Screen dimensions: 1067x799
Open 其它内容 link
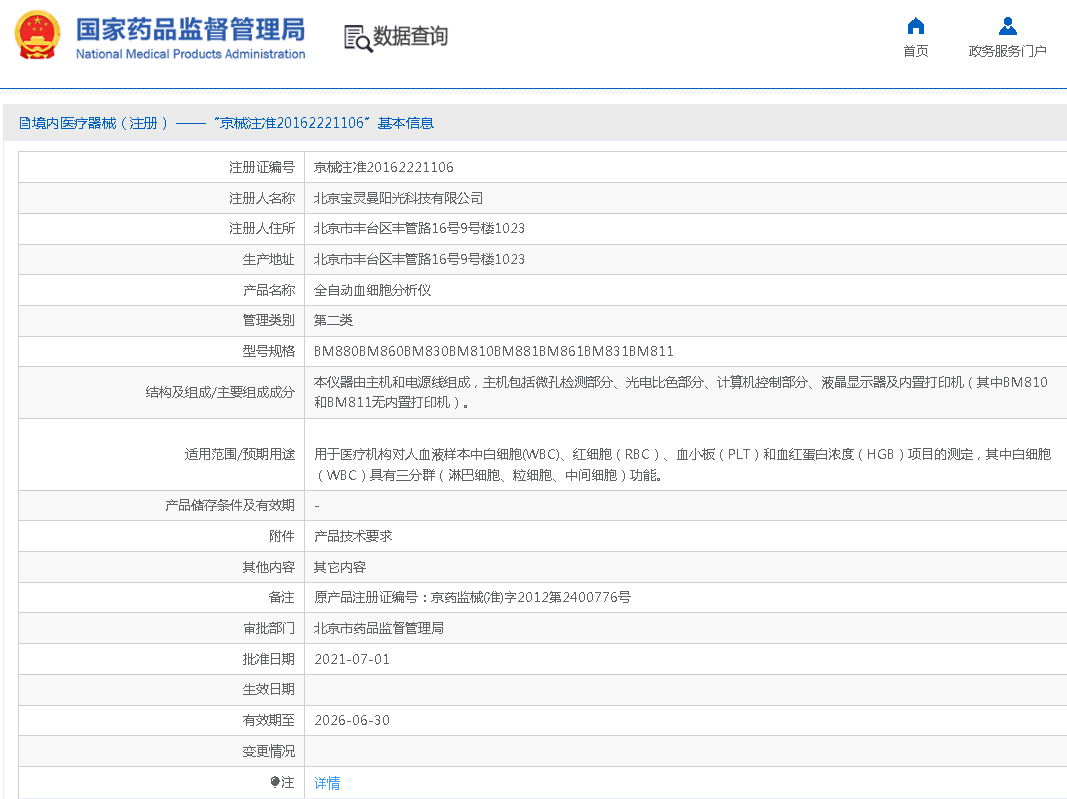pos(340,567)
